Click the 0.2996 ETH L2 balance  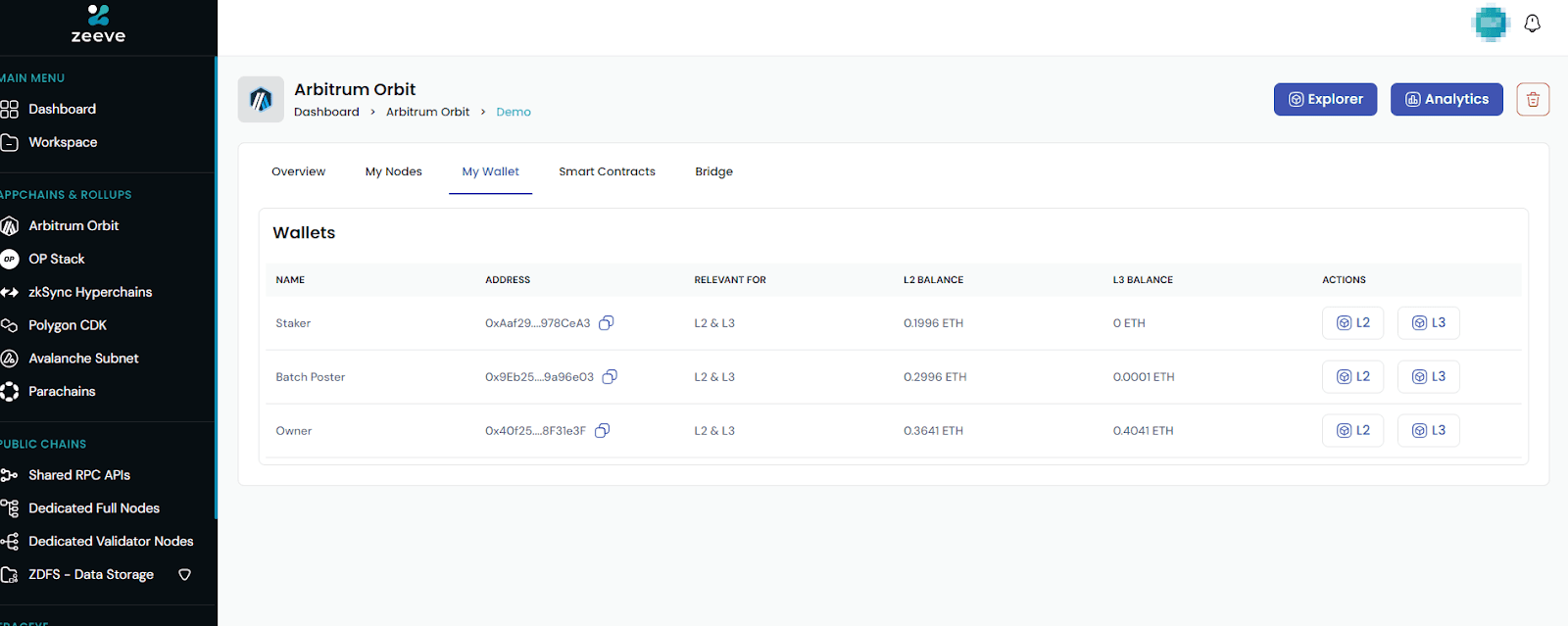935,377
